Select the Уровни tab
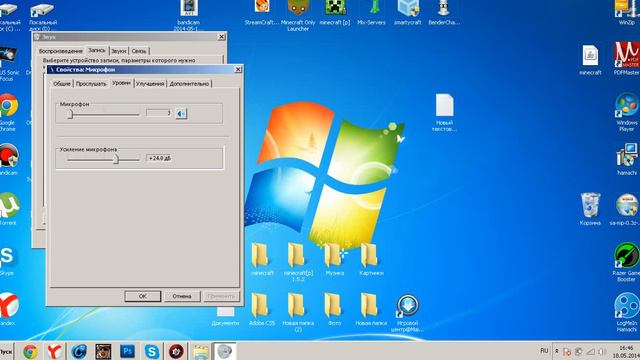This screenshot has height=360, width=640. [x=122, y=82]
